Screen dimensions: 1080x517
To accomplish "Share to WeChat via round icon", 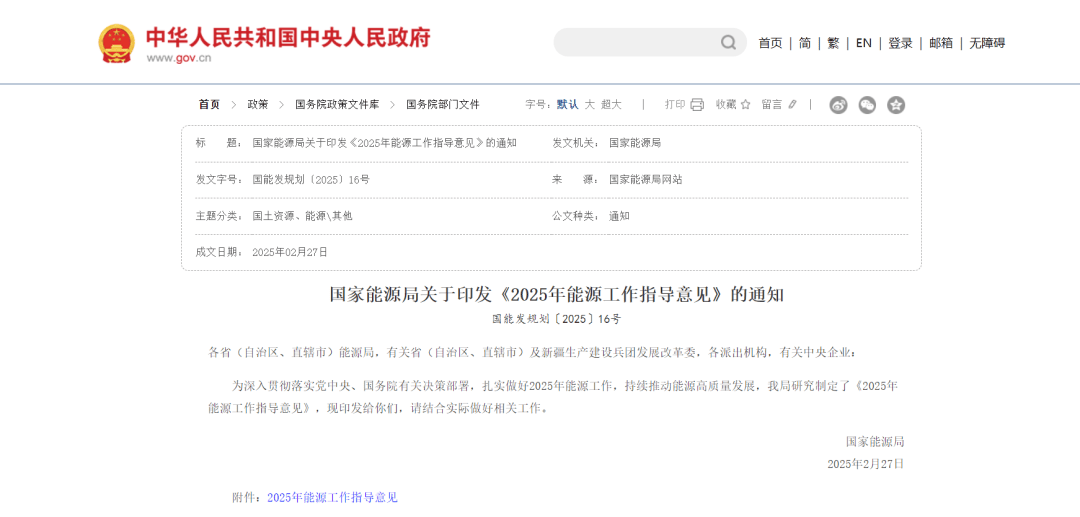I will 867,105.
